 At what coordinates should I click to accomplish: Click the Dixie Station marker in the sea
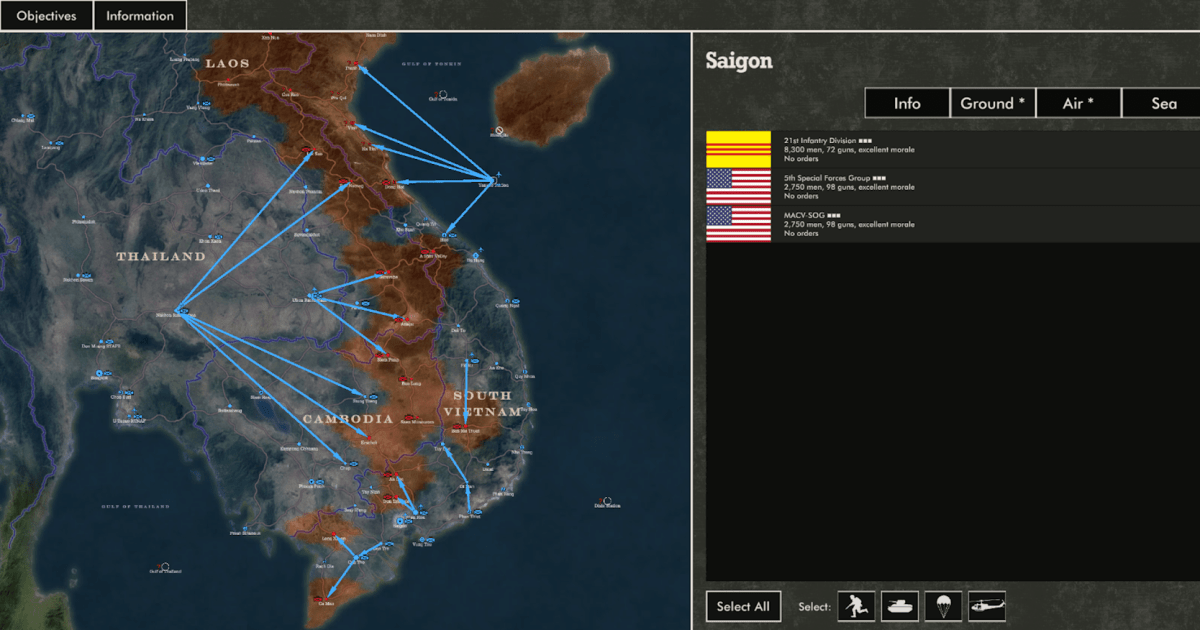pos(607,499)
